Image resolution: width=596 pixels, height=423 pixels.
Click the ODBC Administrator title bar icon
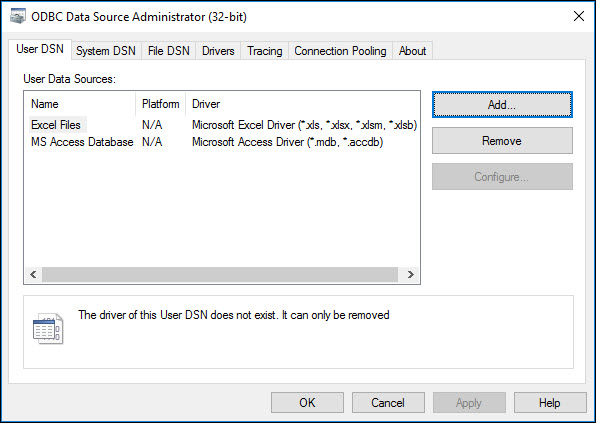coord(17,17)
